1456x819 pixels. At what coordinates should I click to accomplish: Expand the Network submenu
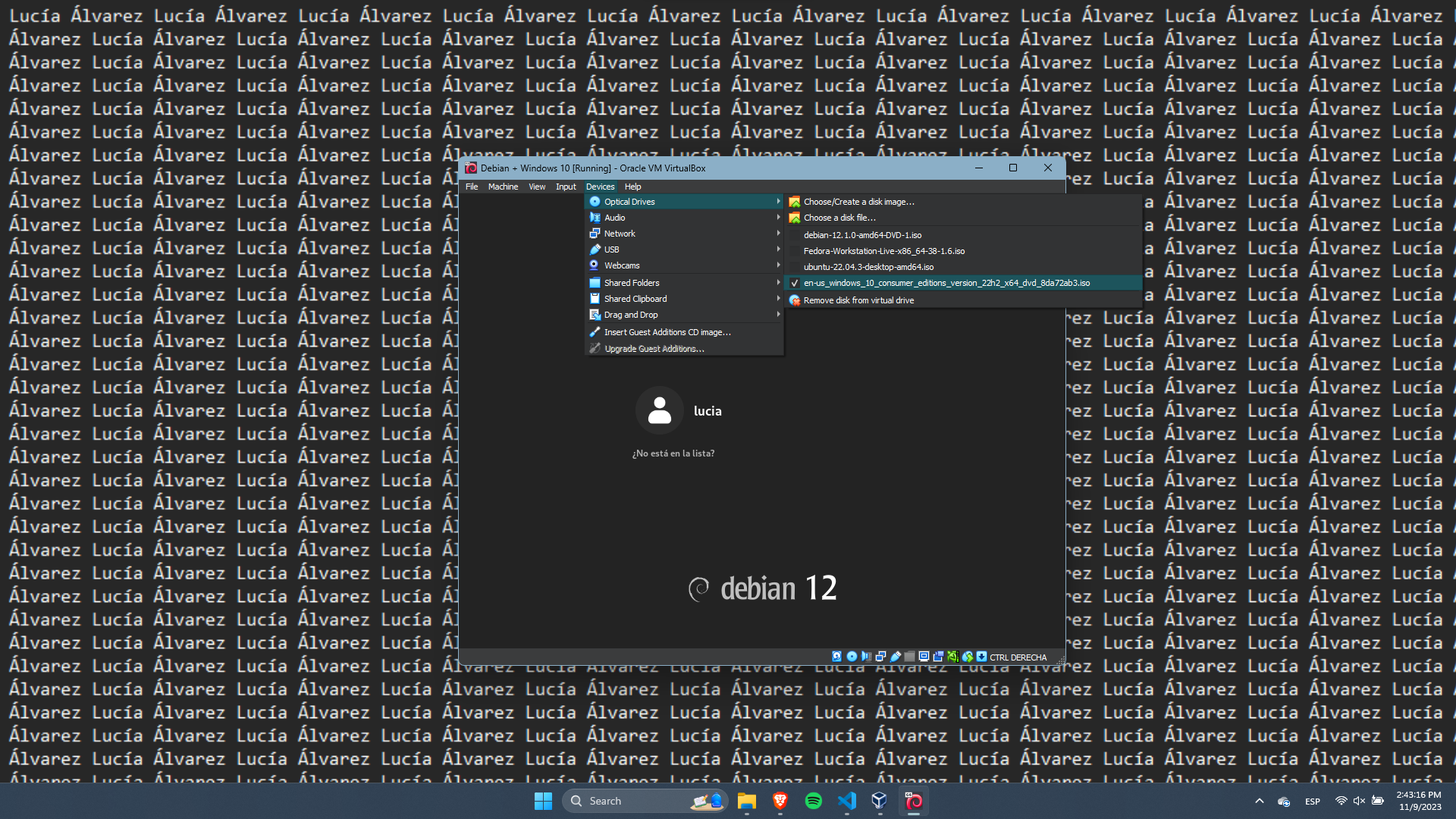(620, 234)
